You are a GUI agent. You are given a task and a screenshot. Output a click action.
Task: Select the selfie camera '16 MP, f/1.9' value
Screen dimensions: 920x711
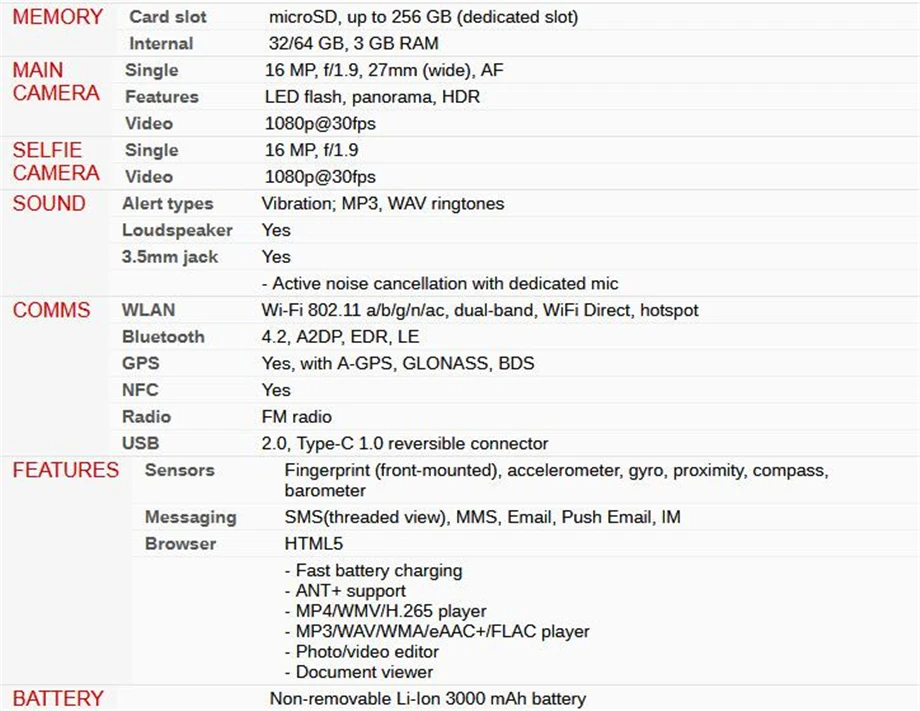312,150
